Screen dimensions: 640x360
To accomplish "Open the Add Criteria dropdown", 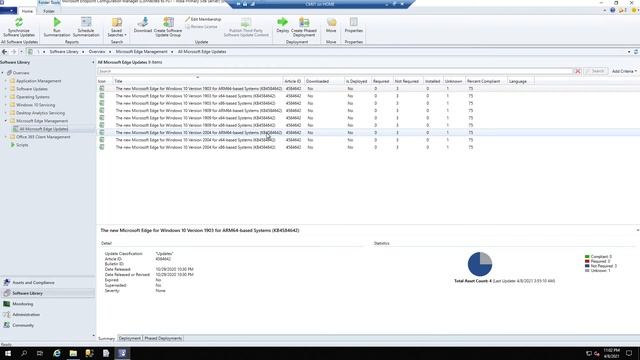I will (624, 71).
